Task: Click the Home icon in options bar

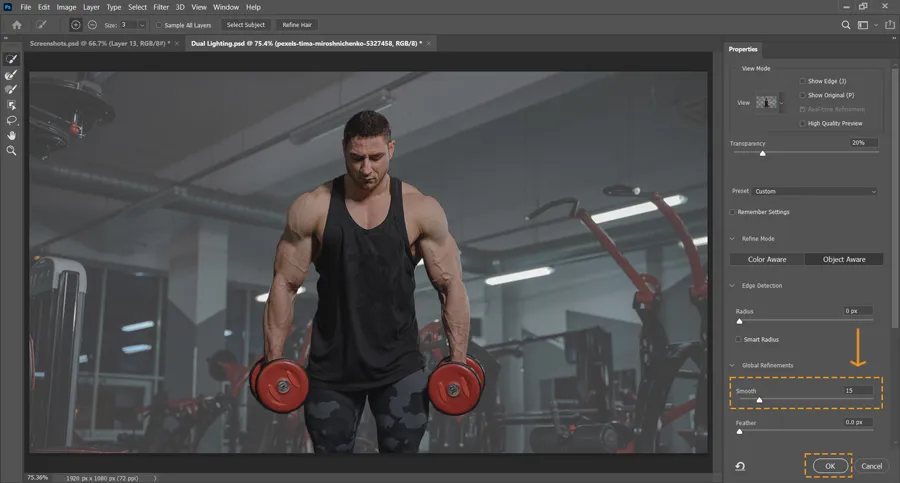Action: (16, 24)
